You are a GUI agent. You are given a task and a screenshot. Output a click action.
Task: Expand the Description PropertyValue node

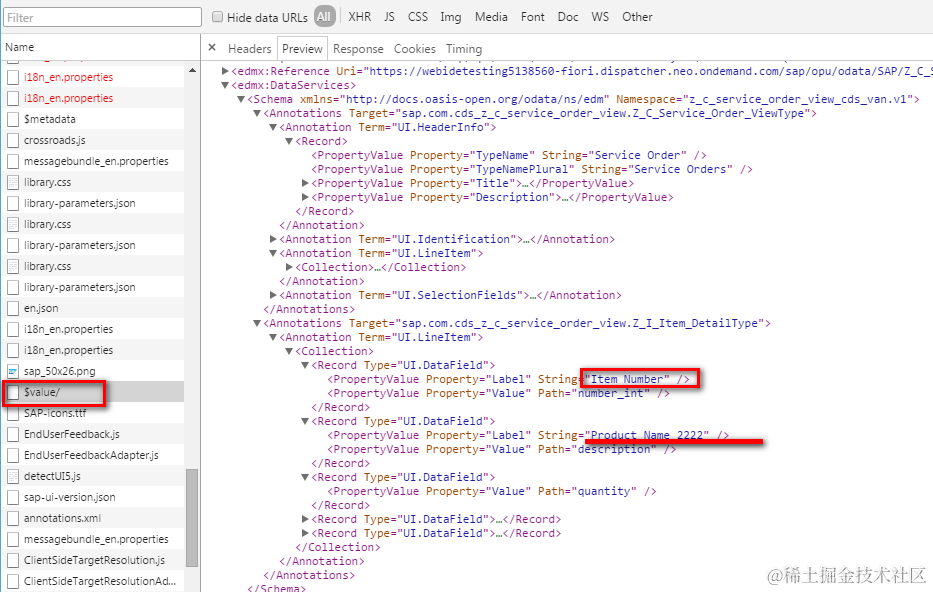[305, 197]
